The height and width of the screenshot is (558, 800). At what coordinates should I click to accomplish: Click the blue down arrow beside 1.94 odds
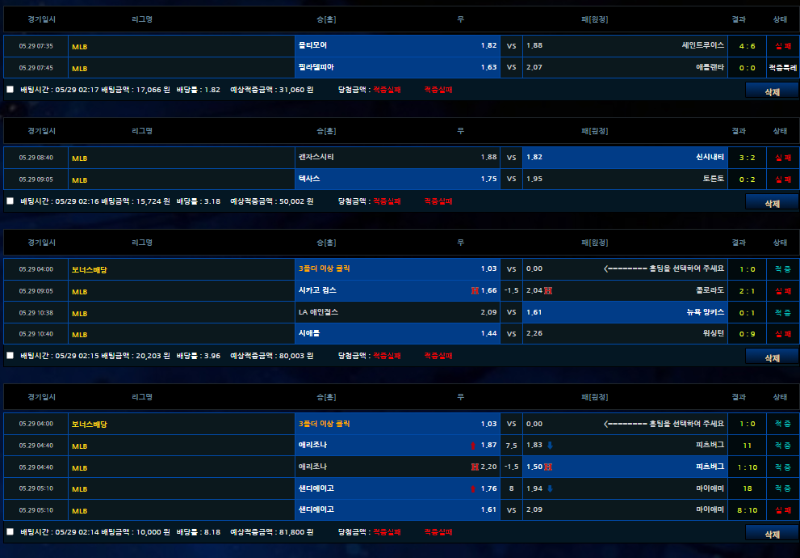(550, 489)
